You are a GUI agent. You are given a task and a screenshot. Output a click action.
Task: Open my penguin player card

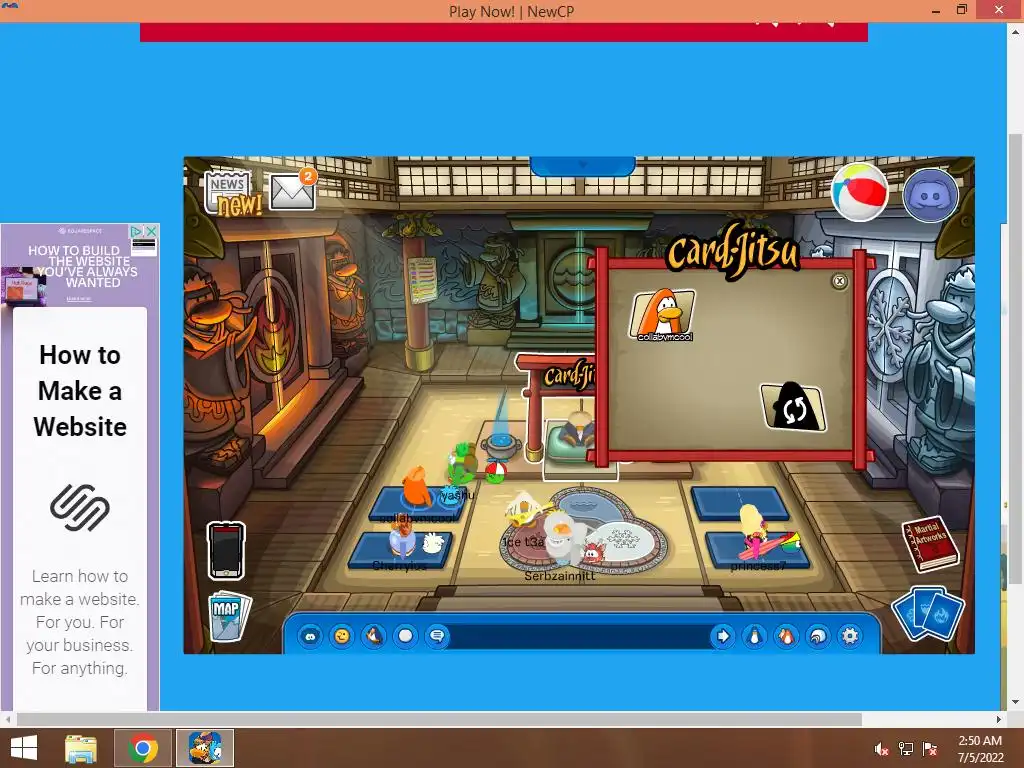pos(754,636)
